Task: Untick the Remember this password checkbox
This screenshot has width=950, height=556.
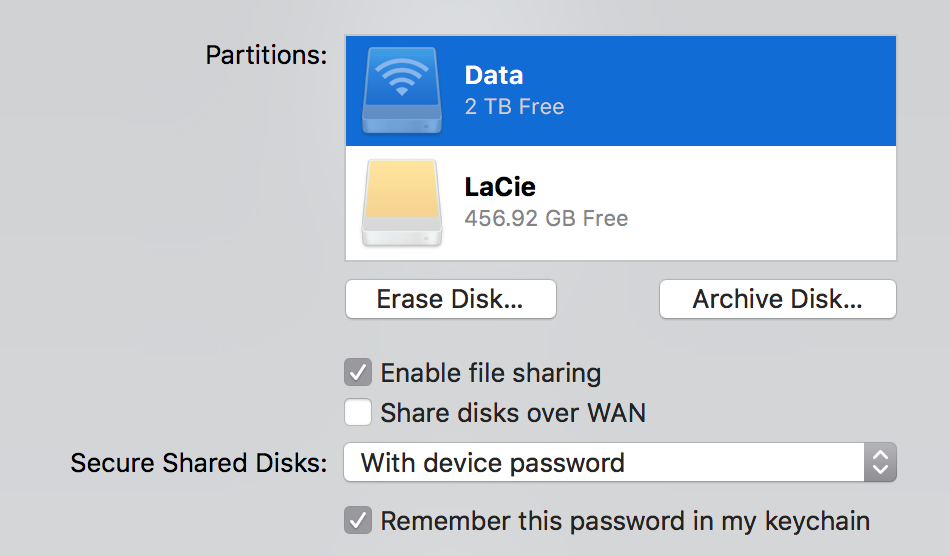Action: pos(358,521)
